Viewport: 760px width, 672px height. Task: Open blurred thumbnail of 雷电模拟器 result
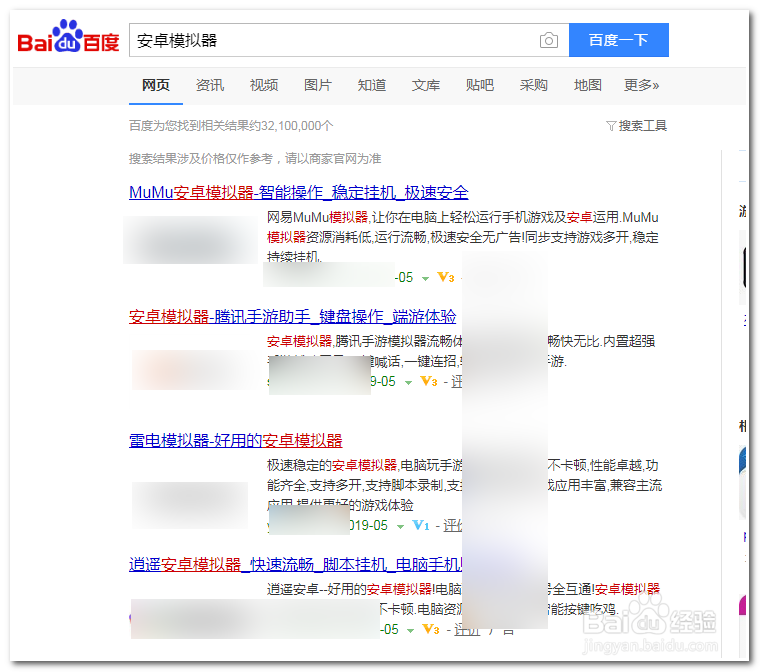[x=190, y=505]
